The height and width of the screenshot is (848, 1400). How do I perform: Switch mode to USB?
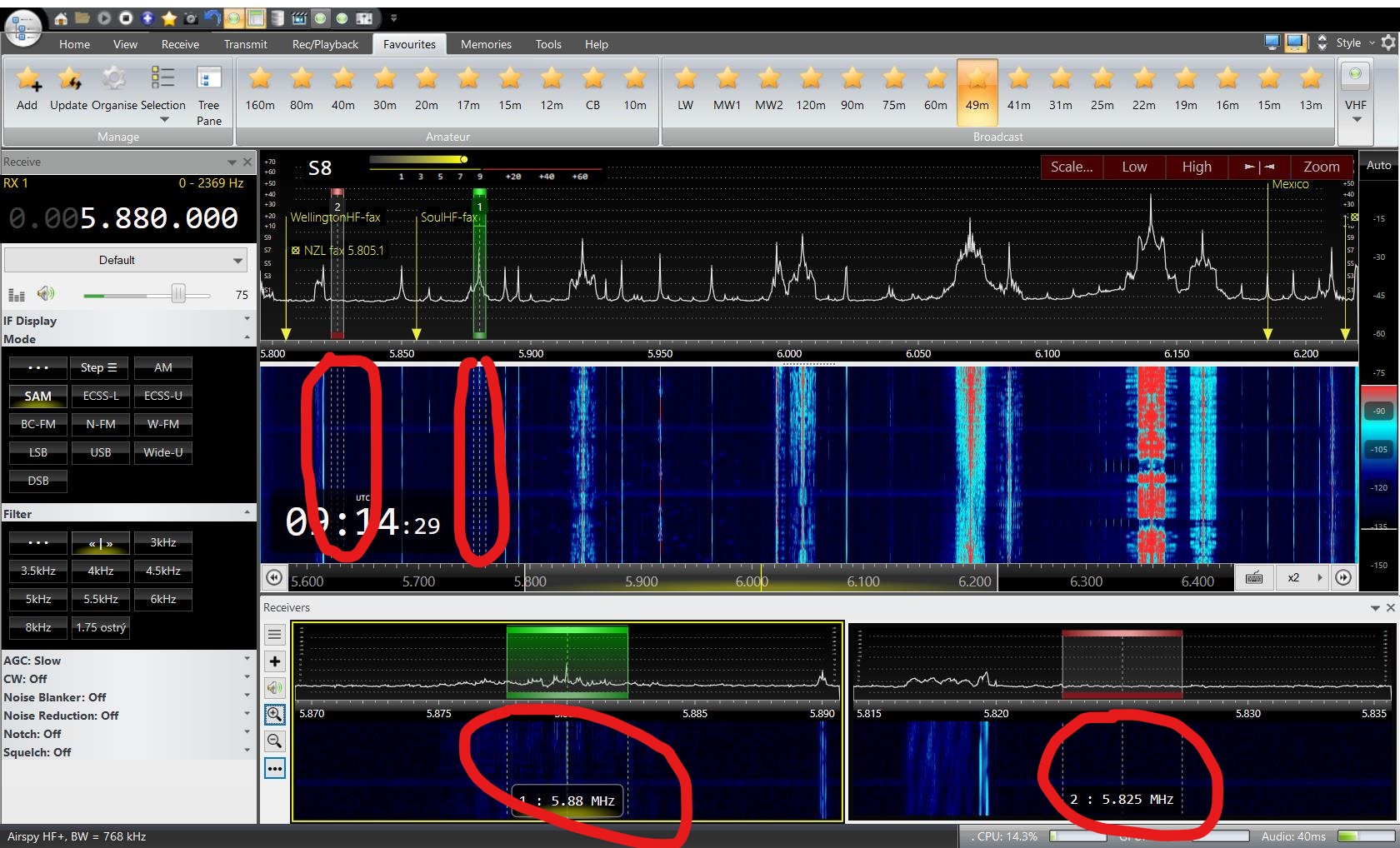[101, 452]
